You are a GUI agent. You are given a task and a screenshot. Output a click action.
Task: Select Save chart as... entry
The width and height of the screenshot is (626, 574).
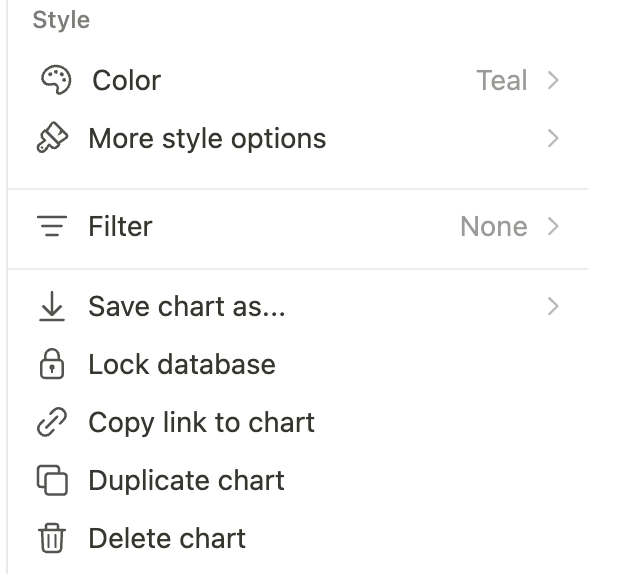(x=187, y=307)
